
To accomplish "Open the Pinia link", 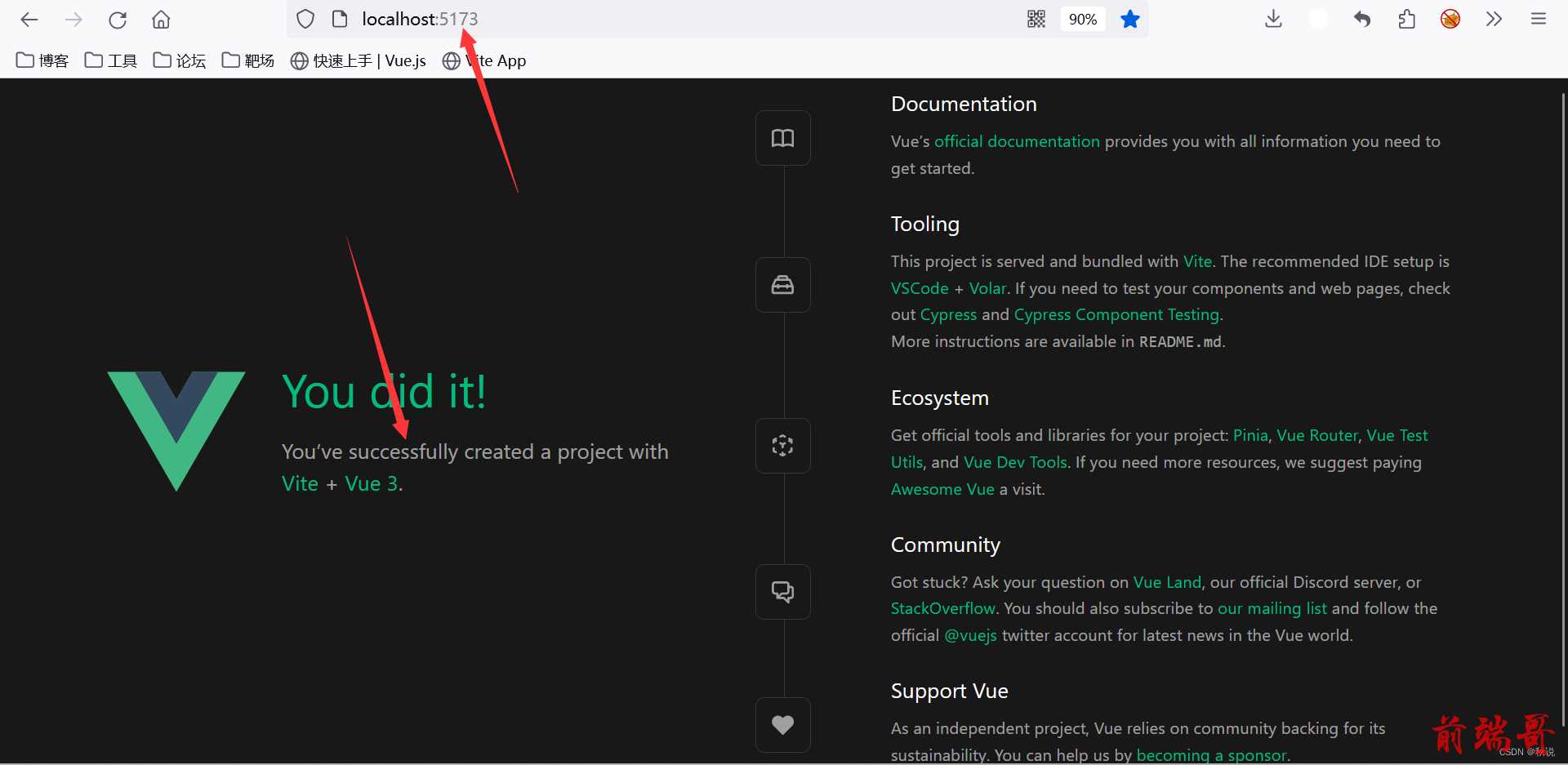I will tap(1250, 435).
